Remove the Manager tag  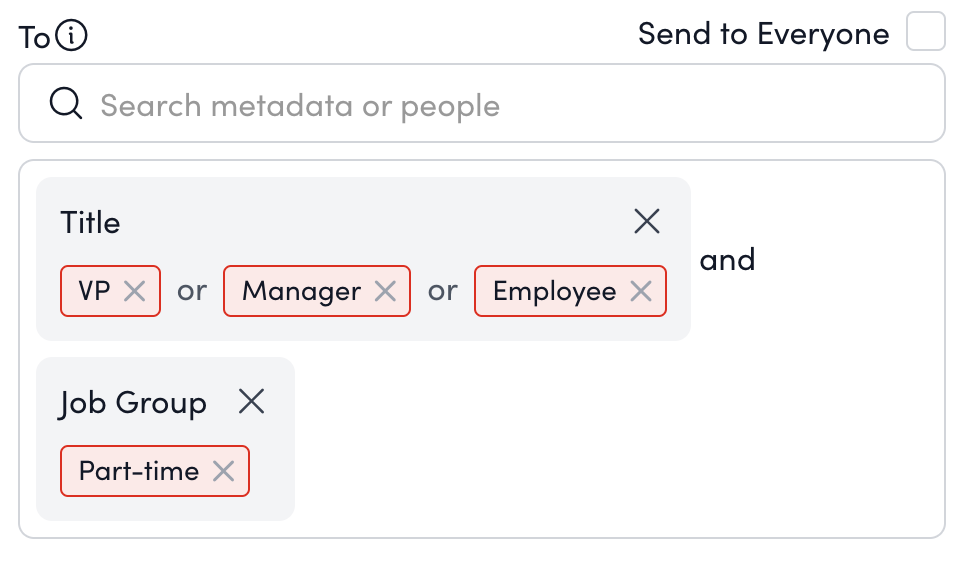[385, 291]
